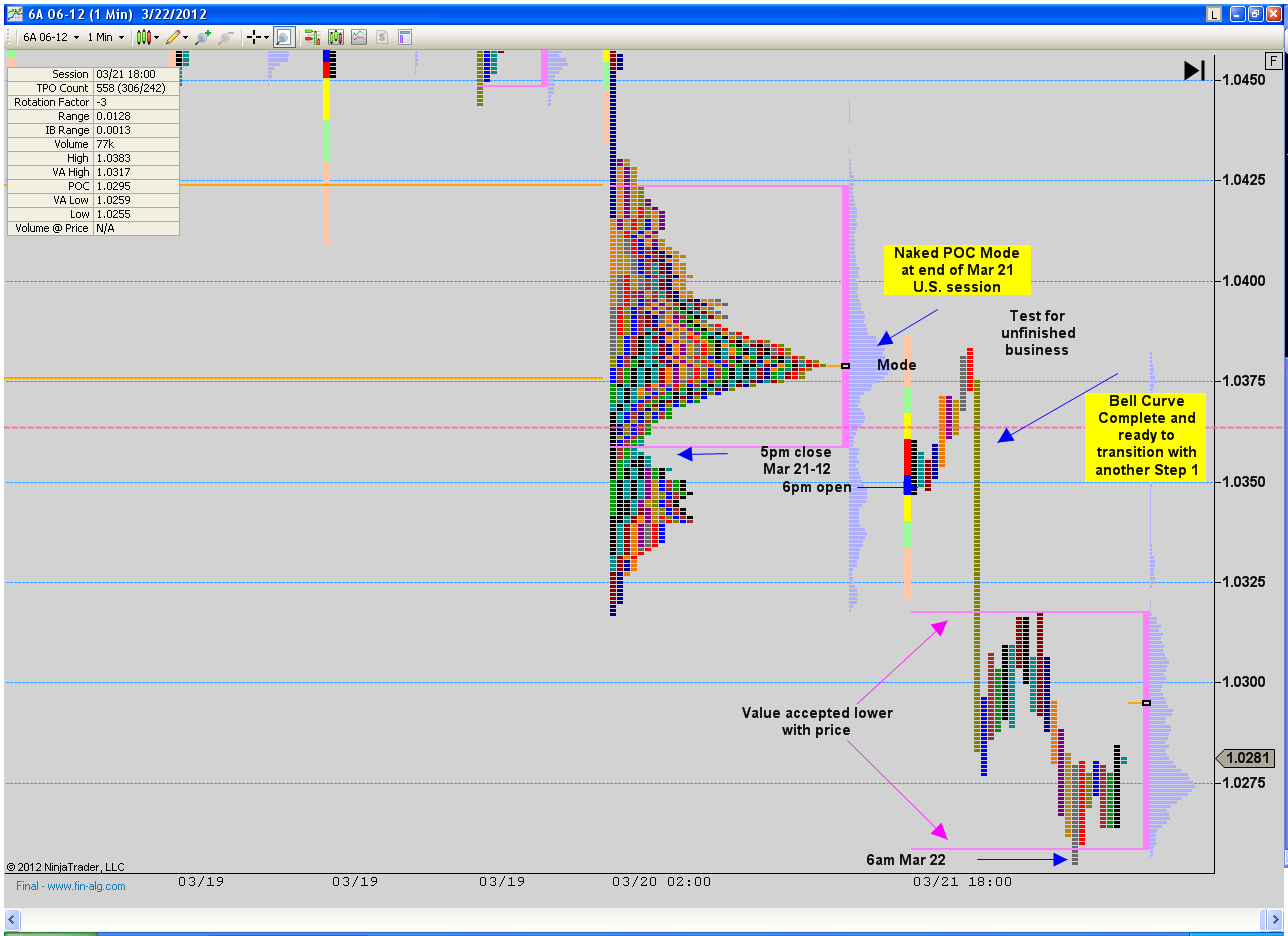Select the Value accepted lower text
The height and width of the screenshot is (936, 1288).
coord(817,721)
